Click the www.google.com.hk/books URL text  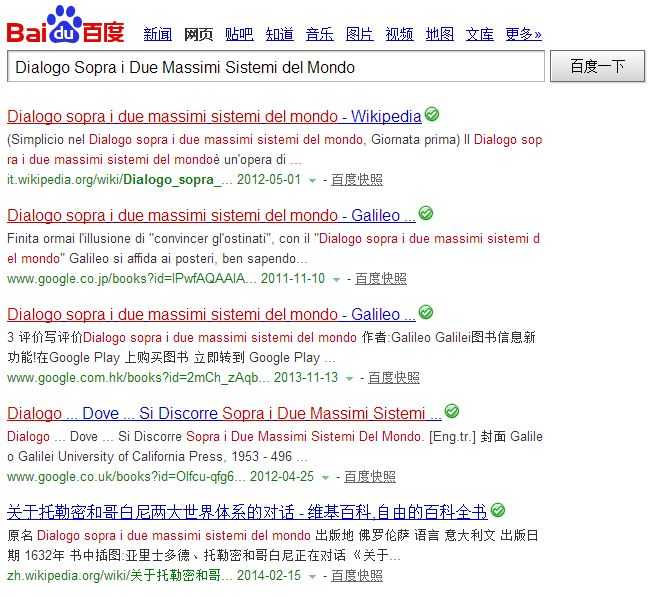[x=138, y=378]
